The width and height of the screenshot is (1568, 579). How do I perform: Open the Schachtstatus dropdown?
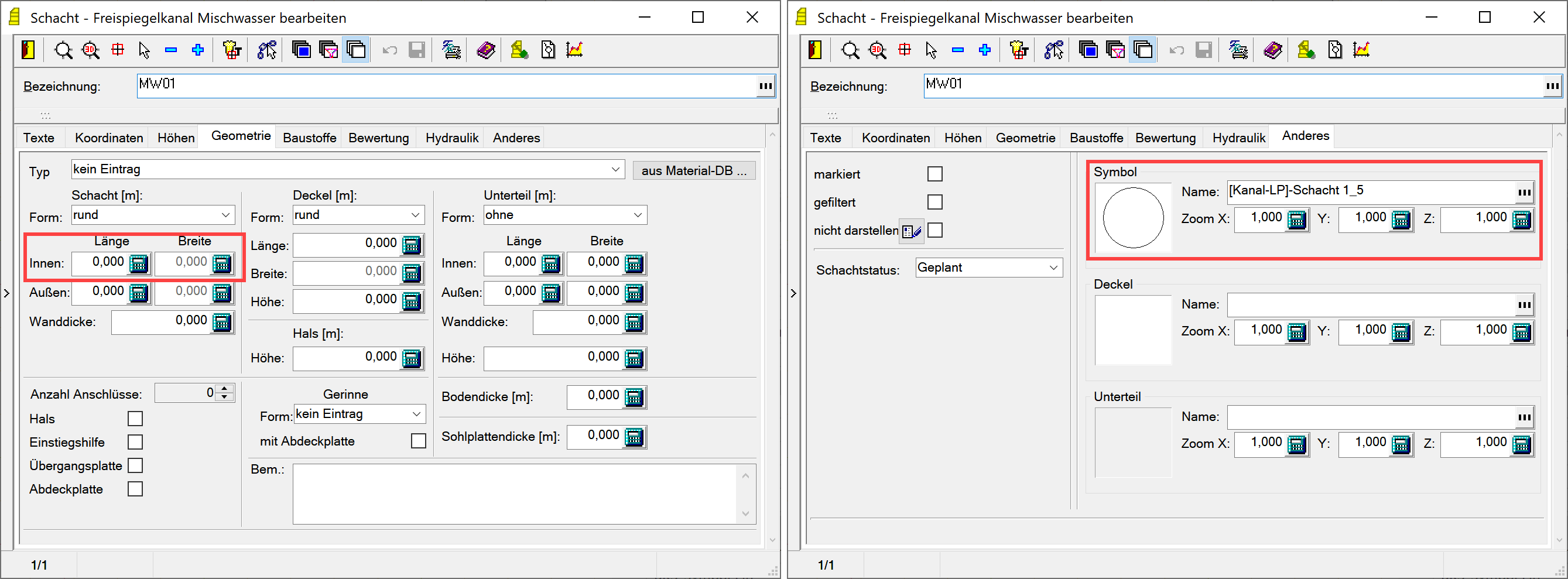tap(1053, 268)
